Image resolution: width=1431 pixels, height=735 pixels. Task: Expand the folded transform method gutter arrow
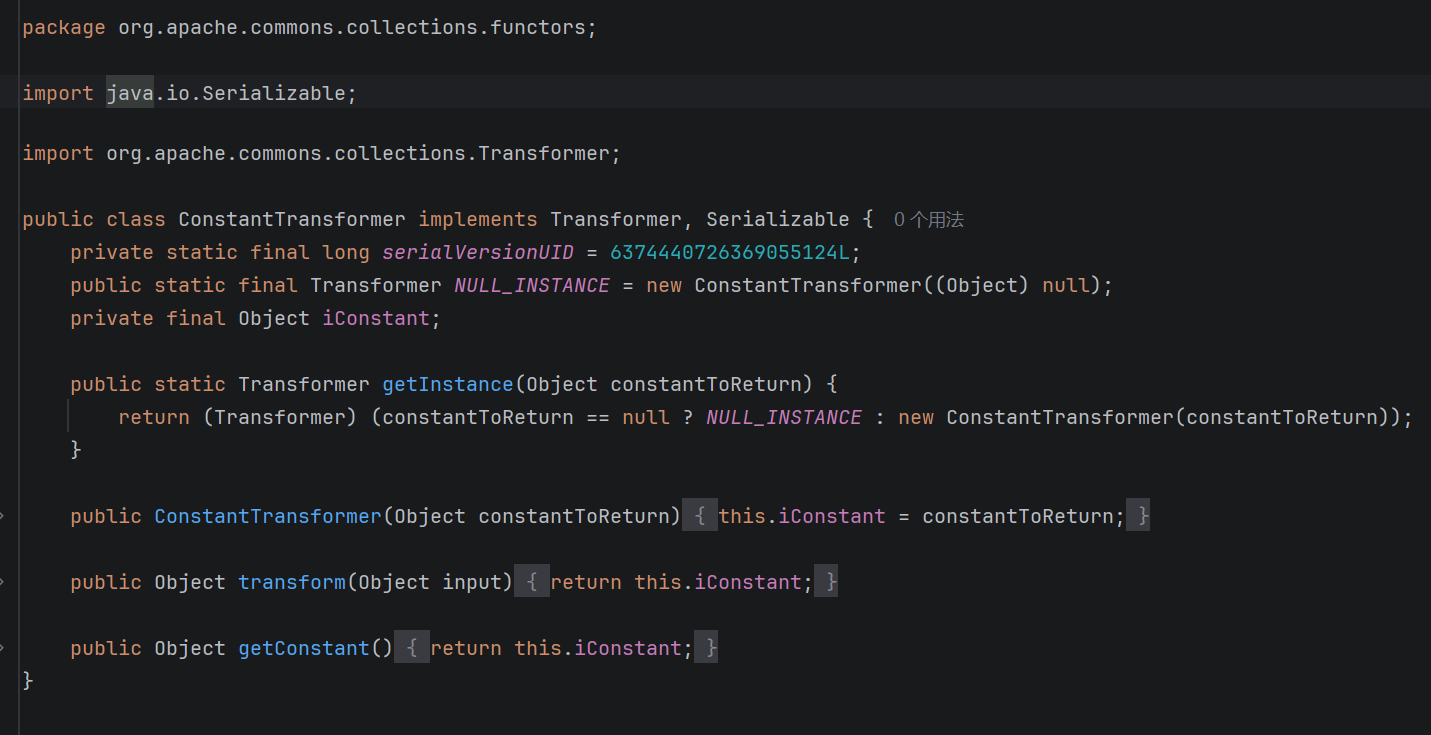point(2,582)
